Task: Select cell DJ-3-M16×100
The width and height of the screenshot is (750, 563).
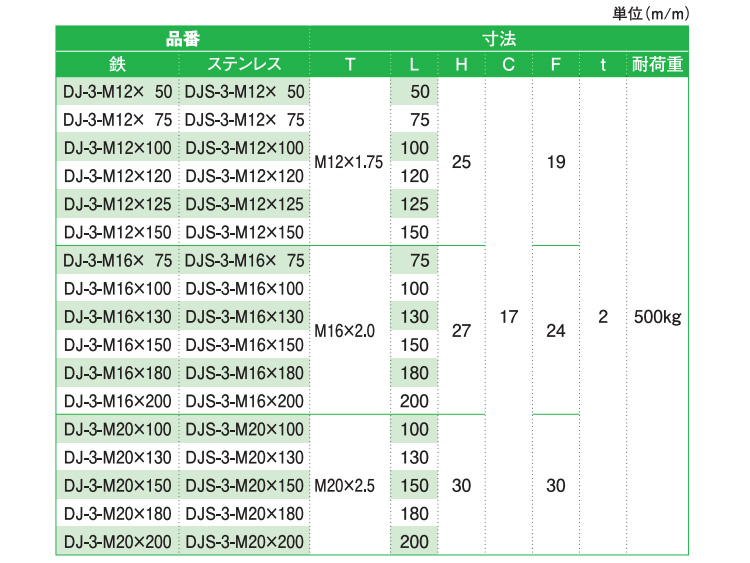Action: pos(117,288)
